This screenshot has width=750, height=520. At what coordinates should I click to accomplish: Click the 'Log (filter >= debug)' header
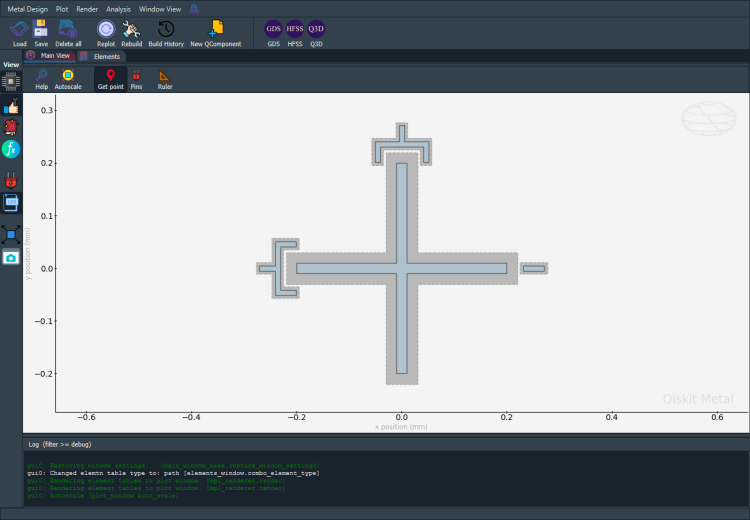click(x=60, y=444)
